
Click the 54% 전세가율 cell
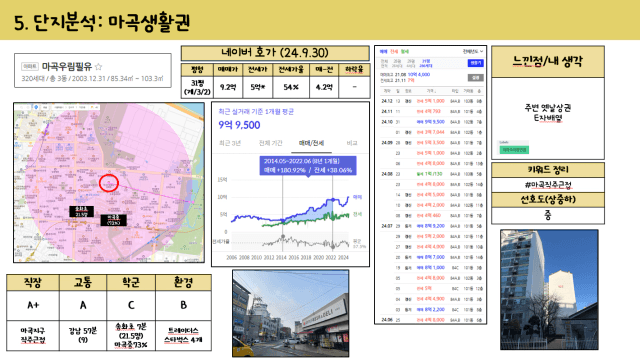tap(291, 87)
